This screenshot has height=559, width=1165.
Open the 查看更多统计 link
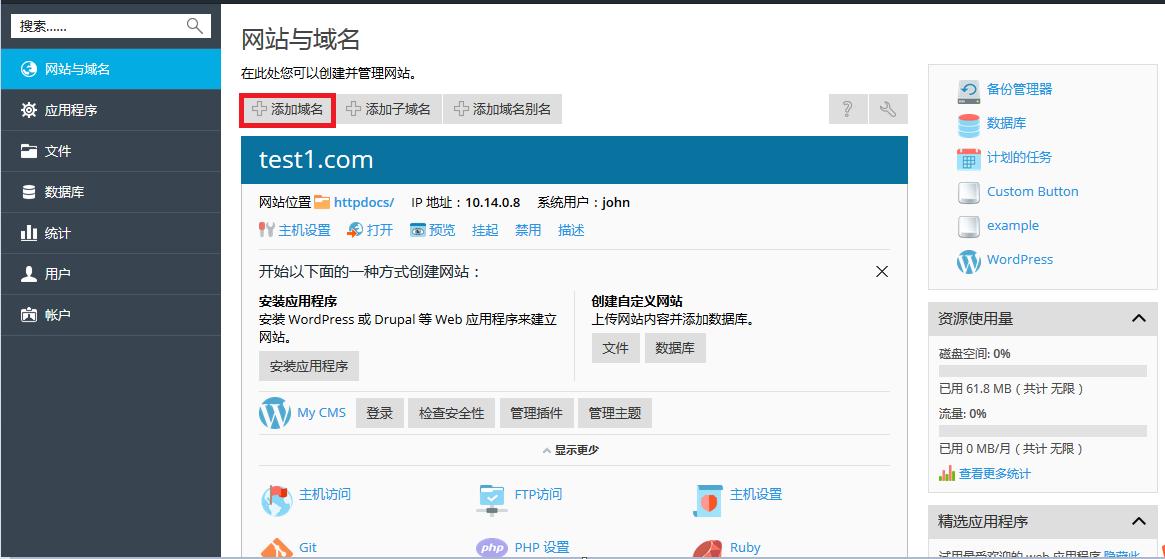[994, 473]
